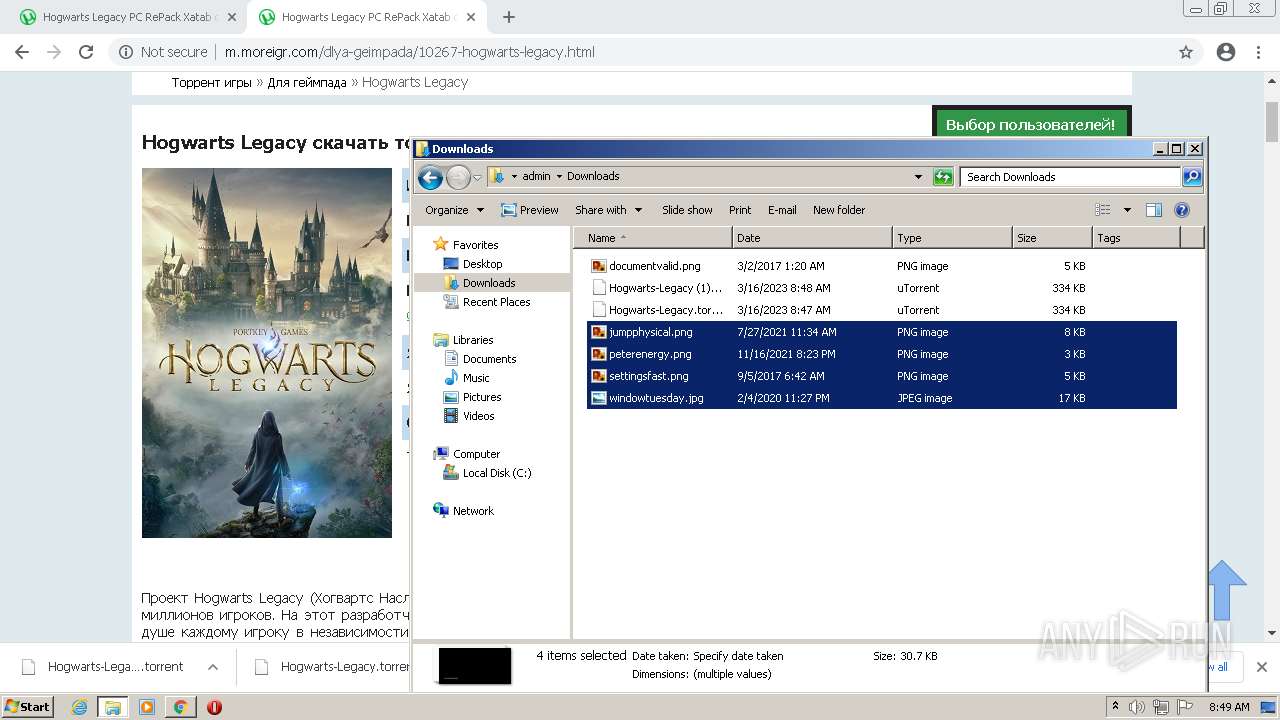
Task: Click the Start button
Action: tap(28, 706)
